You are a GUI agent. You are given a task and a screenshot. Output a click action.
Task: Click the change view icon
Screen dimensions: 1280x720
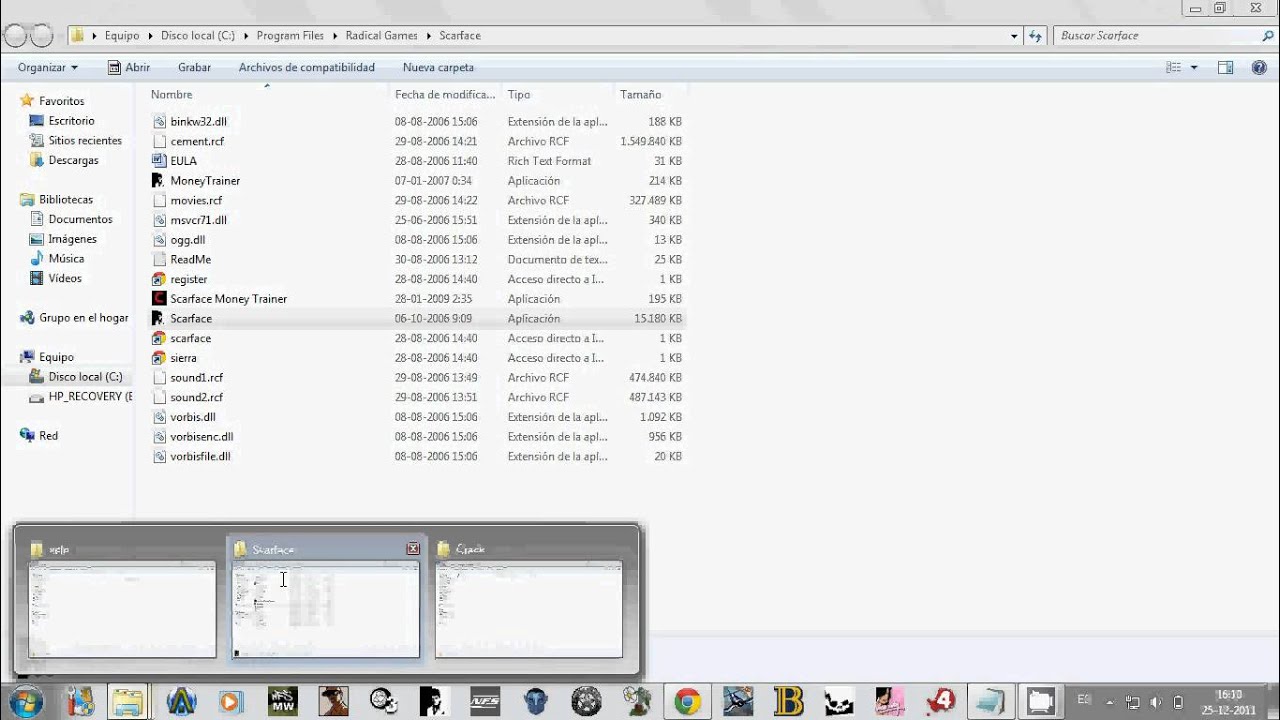click(x=1174, y=67)
